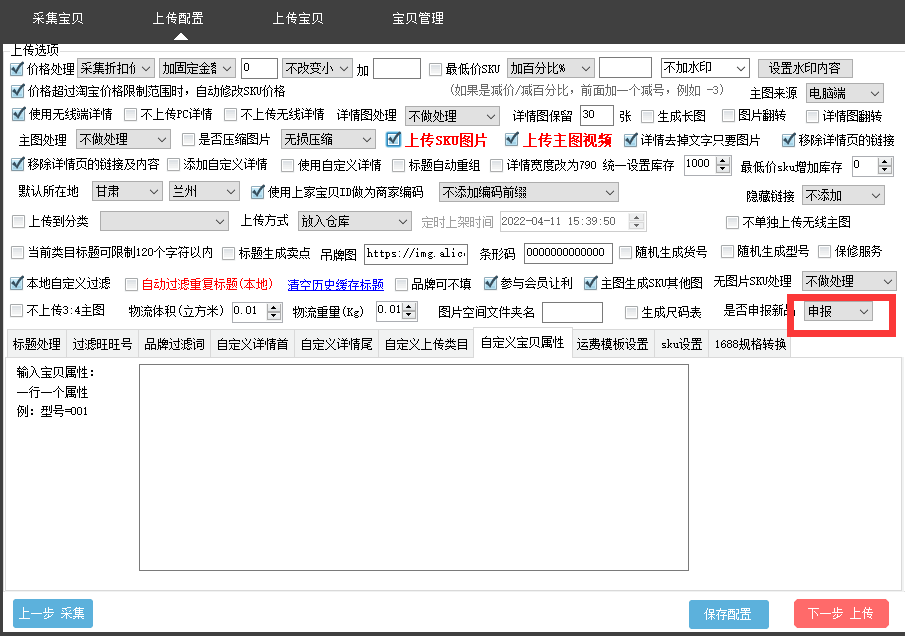Screen dimensions: 905x636
Task: Click 图片空间文件夹名 input field
Action: point(572,312)
